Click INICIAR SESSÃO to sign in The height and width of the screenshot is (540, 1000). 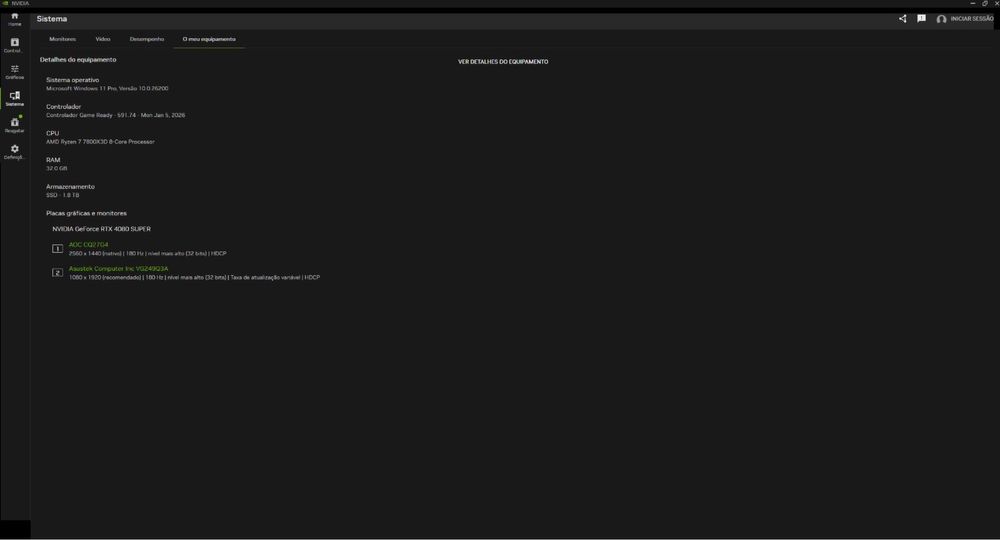[972, 18]
